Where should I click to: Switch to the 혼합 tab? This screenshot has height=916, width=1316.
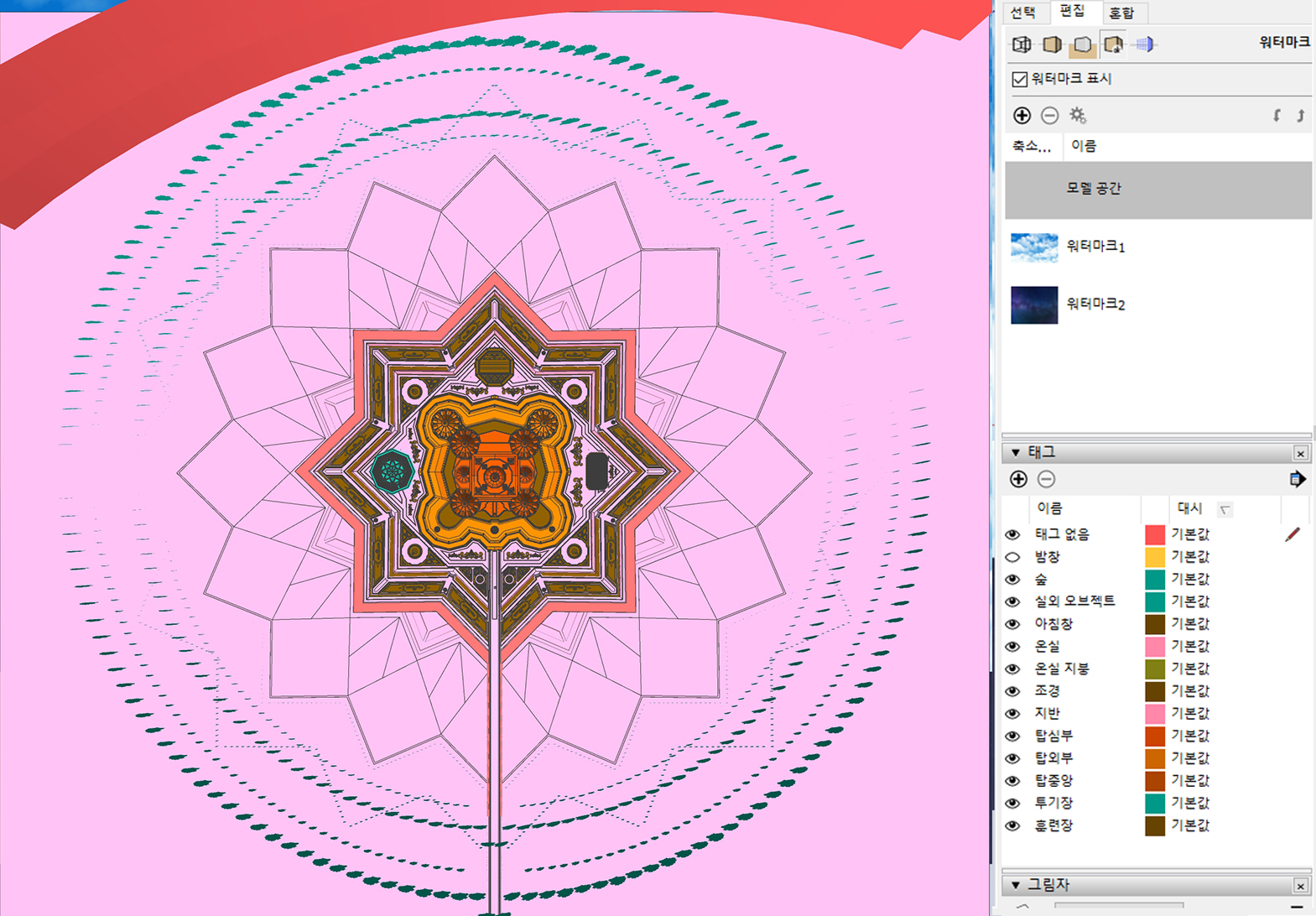pyautogui.click(x=1121, y=13)
